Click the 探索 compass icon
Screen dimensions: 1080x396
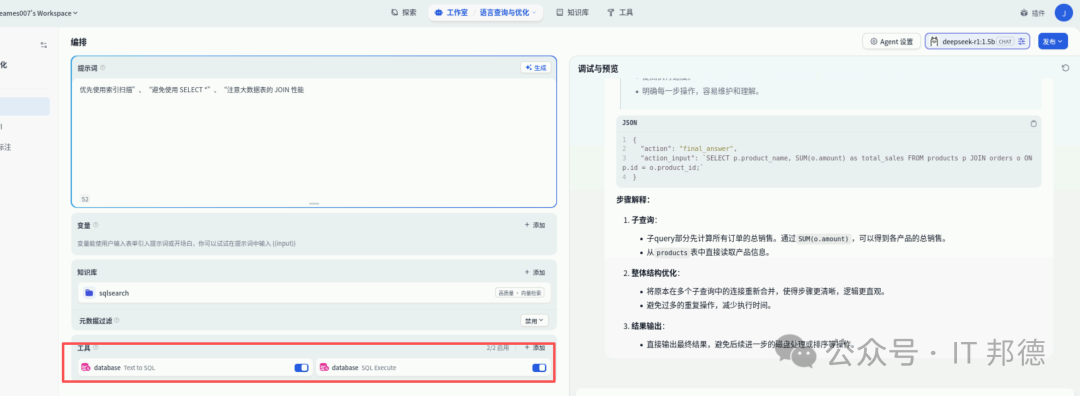(395, 12)
